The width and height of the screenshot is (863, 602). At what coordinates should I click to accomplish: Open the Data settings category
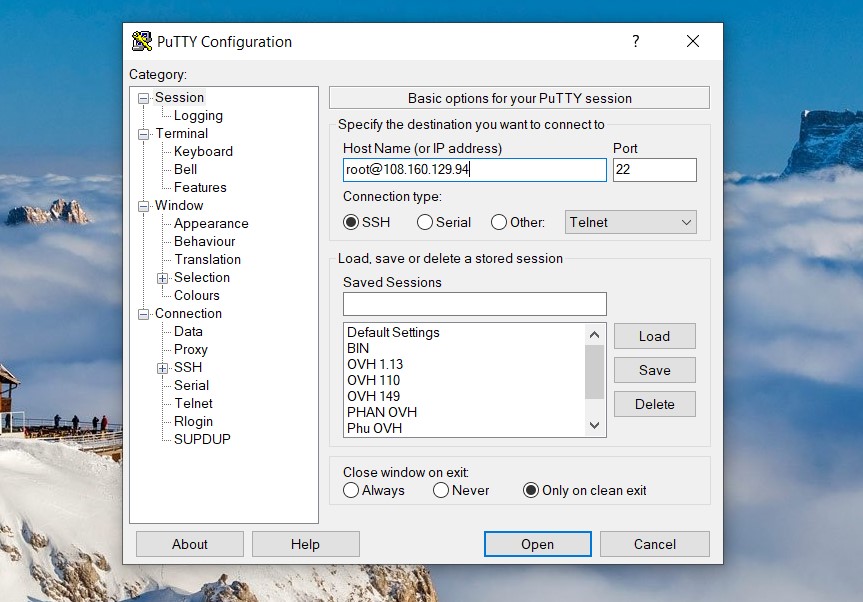point(188,331)
